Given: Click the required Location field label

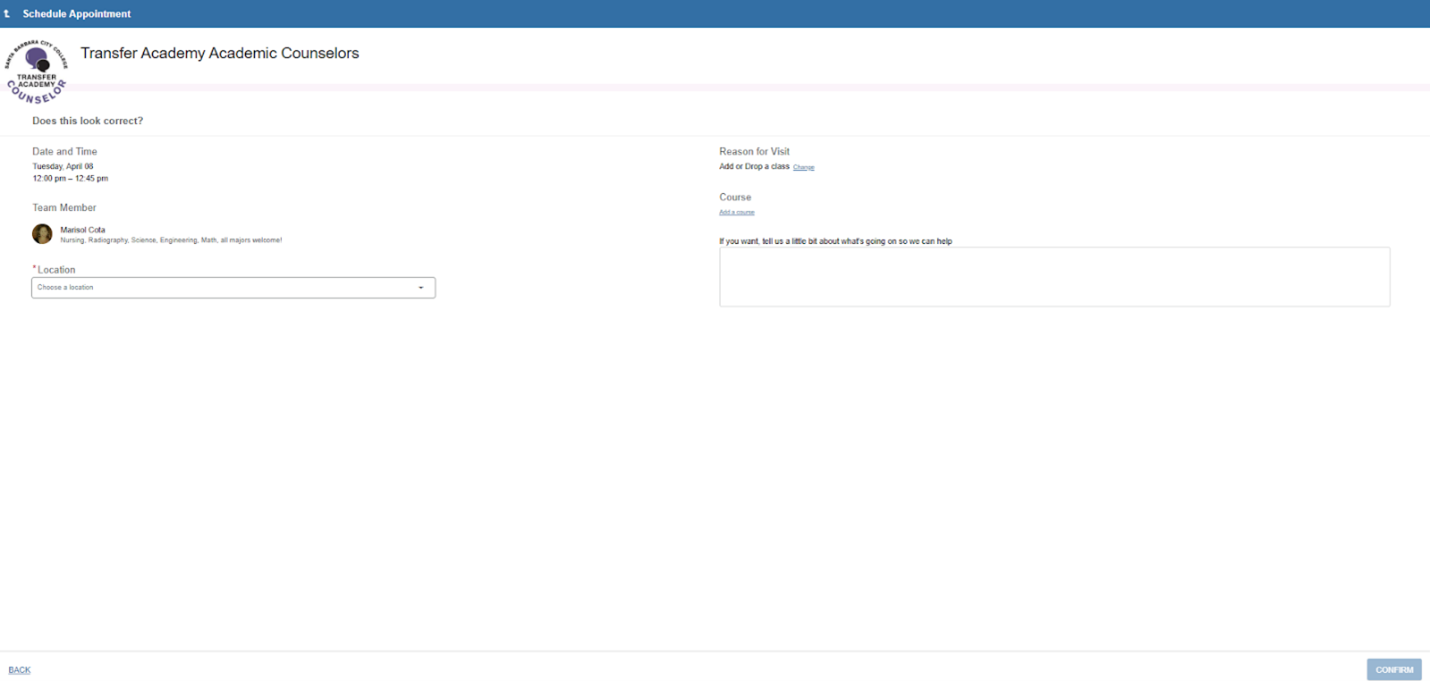Looking at the screenshot, I should (x=55, y=269).
